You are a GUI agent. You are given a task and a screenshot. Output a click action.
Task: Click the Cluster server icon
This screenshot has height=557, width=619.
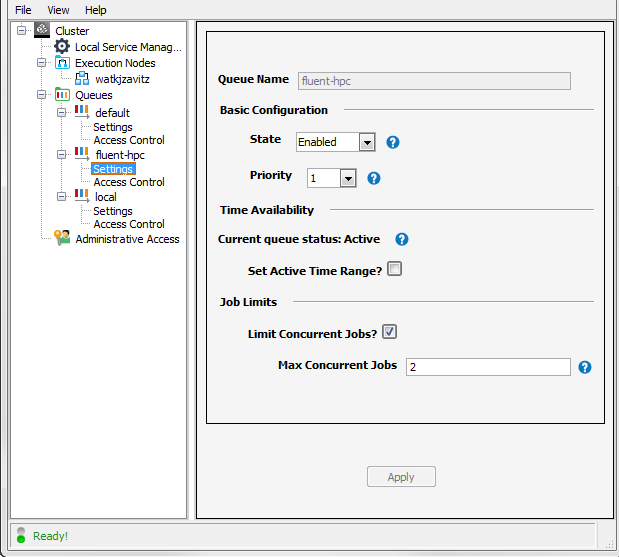[42, 31]
